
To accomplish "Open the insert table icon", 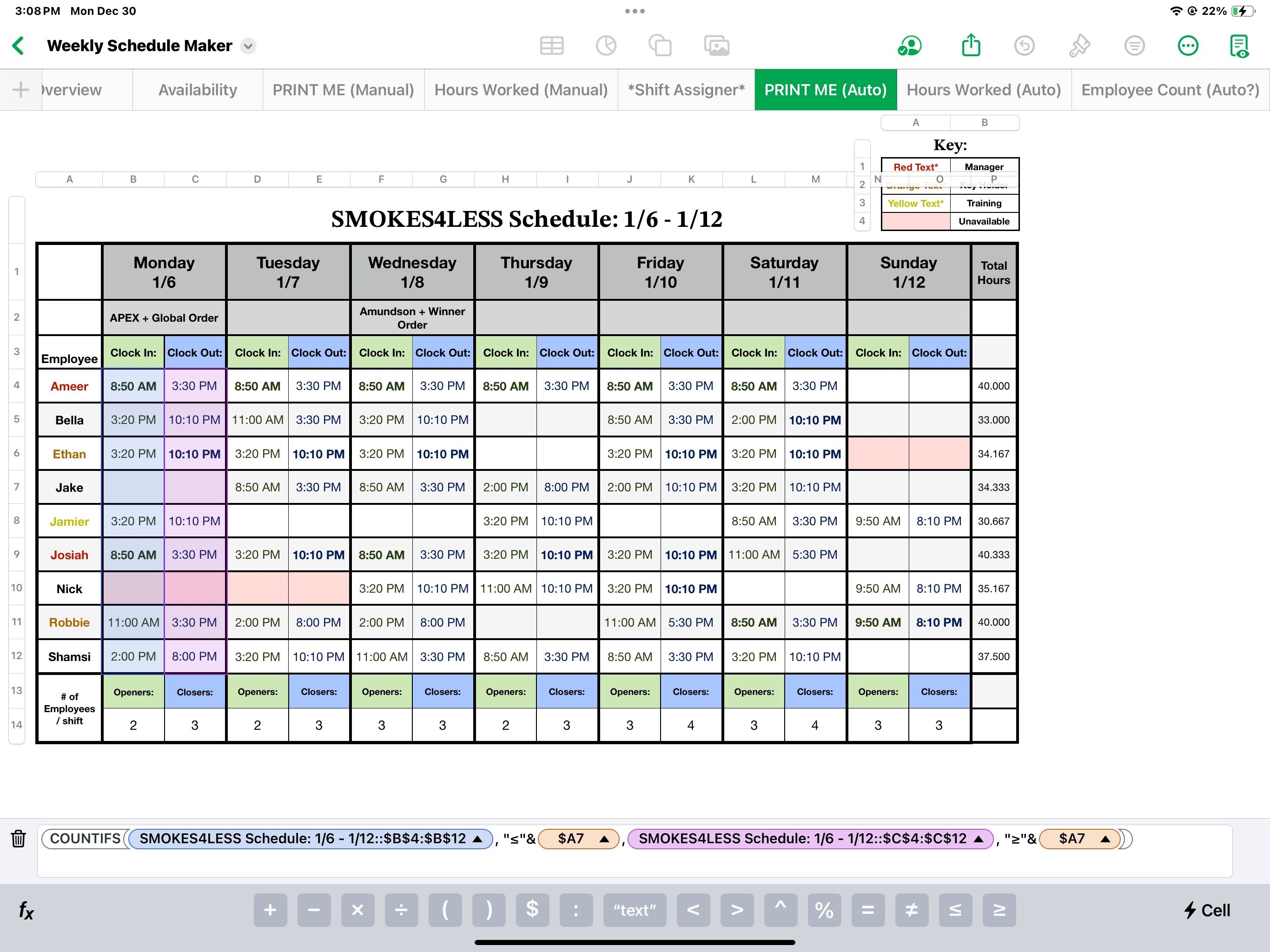I will 551,46.
